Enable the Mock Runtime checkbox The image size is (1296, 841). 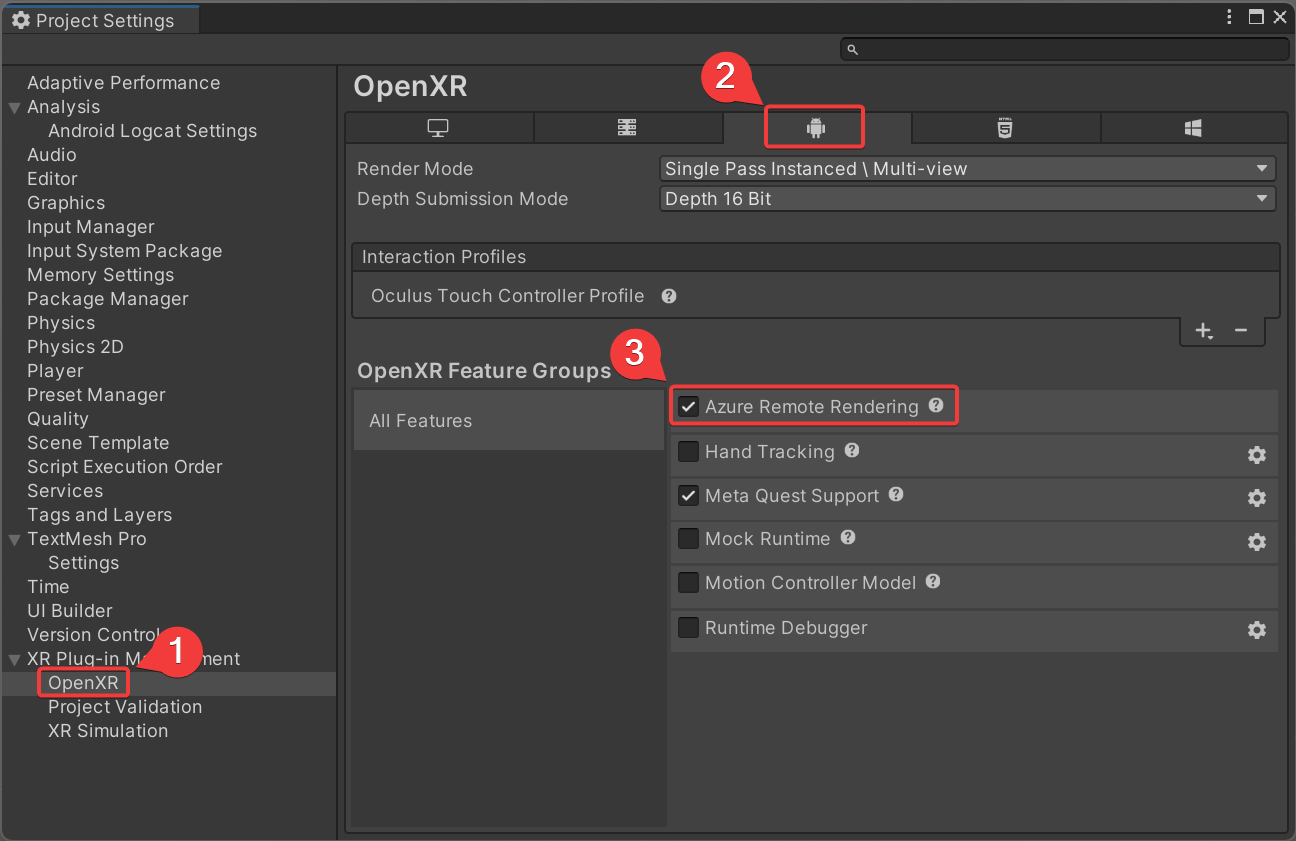click(x=688, y=538)
